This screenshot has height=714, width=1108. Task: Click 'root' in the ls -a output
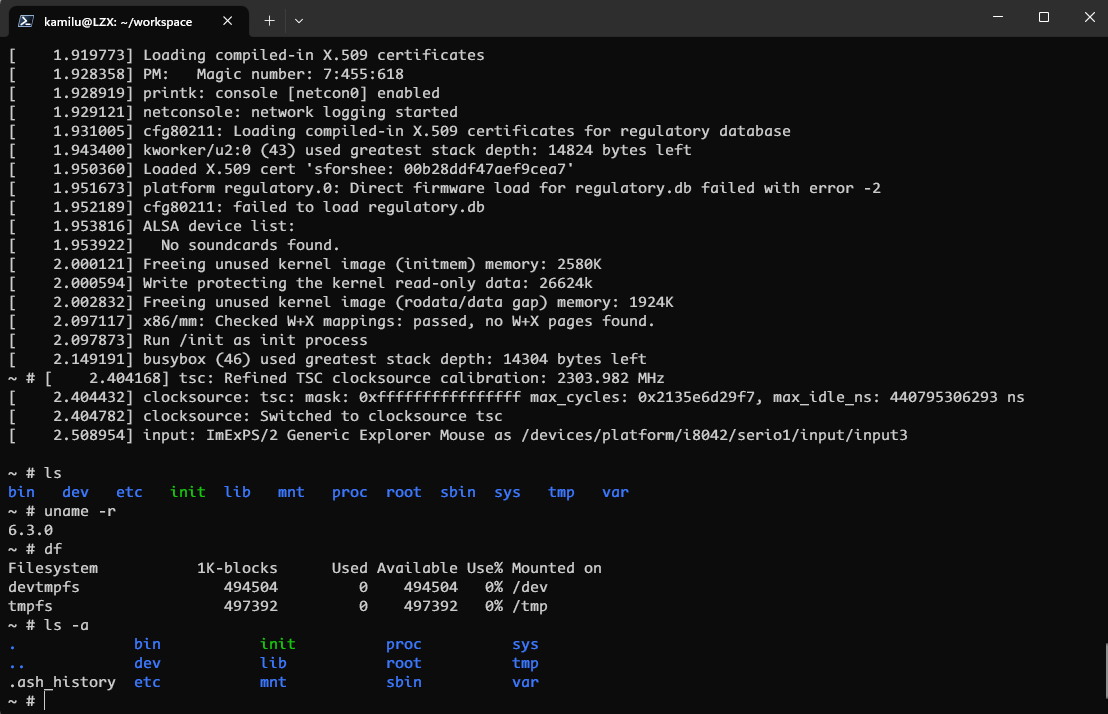[x=403, y=663]
